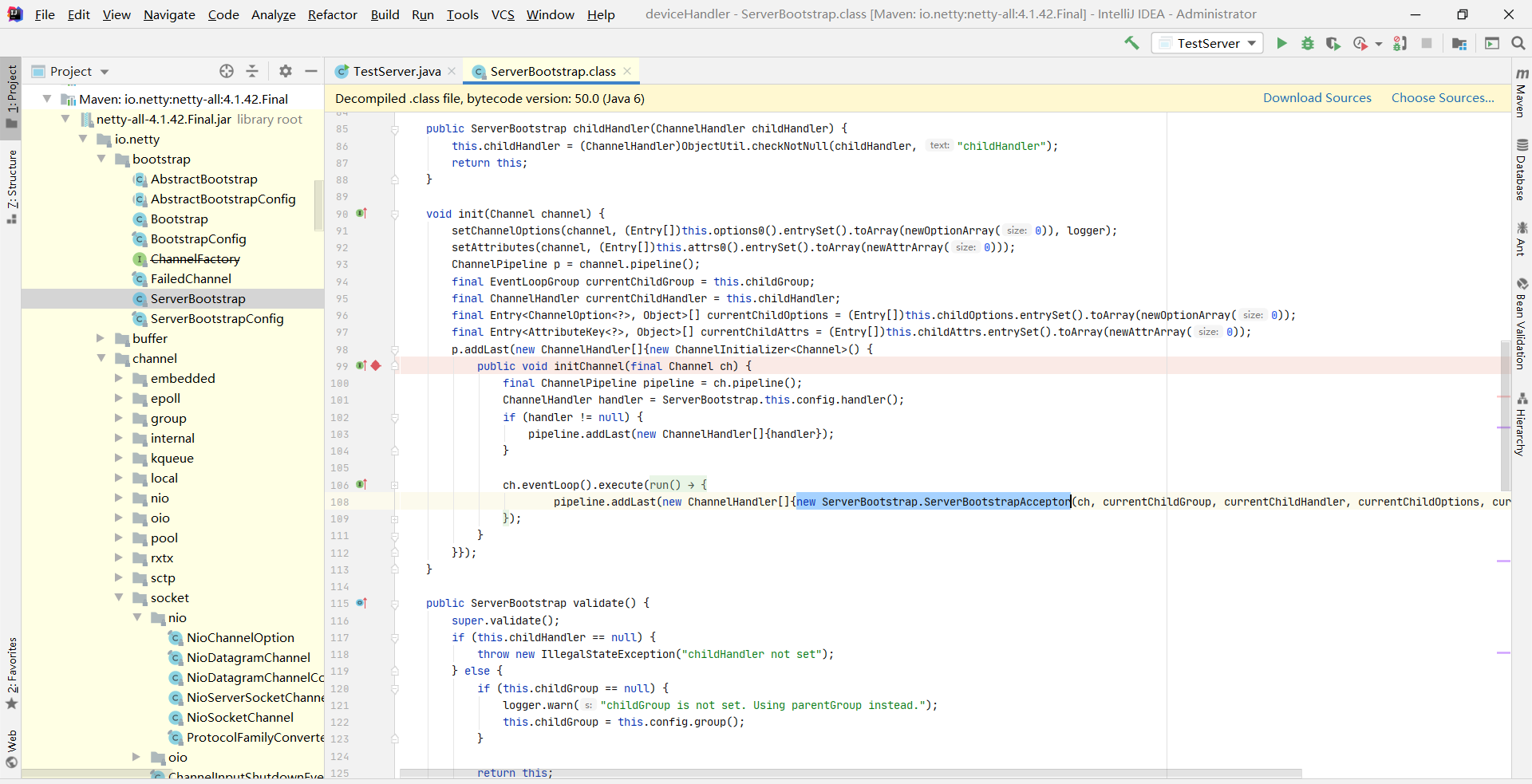Select AbstractBootstrap class in tree
The image size is (1532, 784).
204,179
